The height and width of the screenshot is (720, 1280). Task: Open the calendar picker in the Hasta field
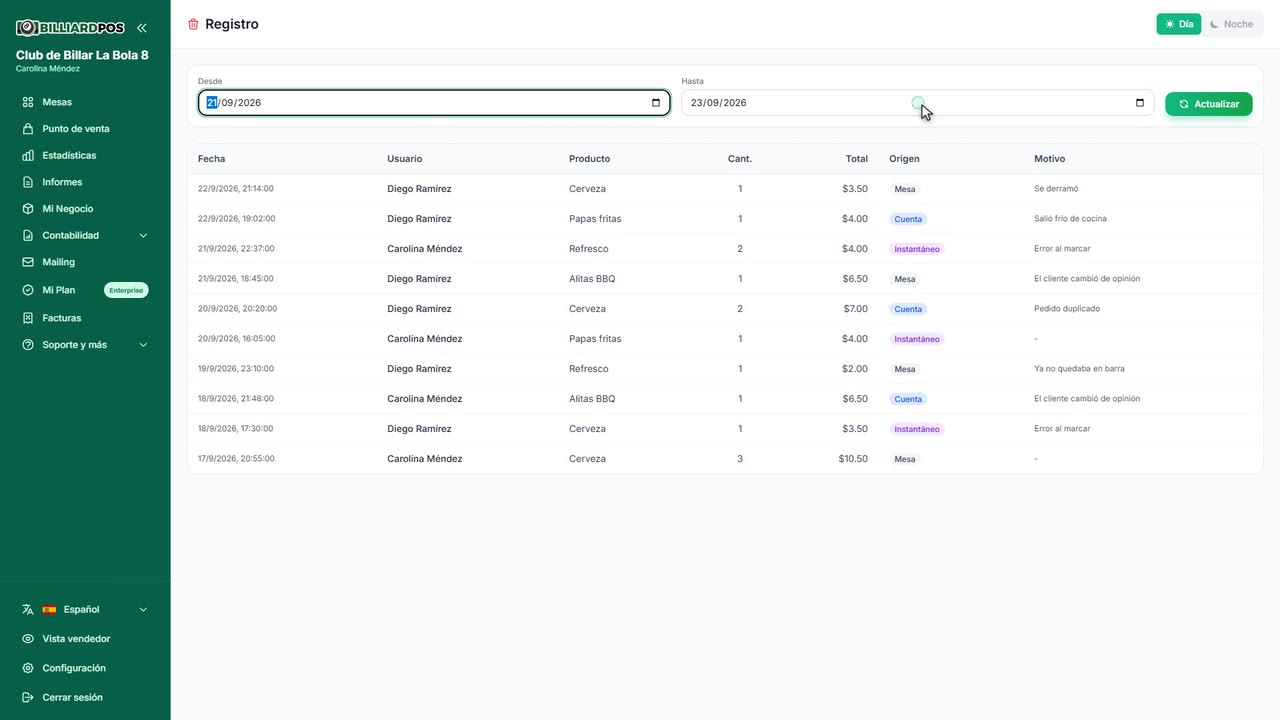click(1140, 103)
